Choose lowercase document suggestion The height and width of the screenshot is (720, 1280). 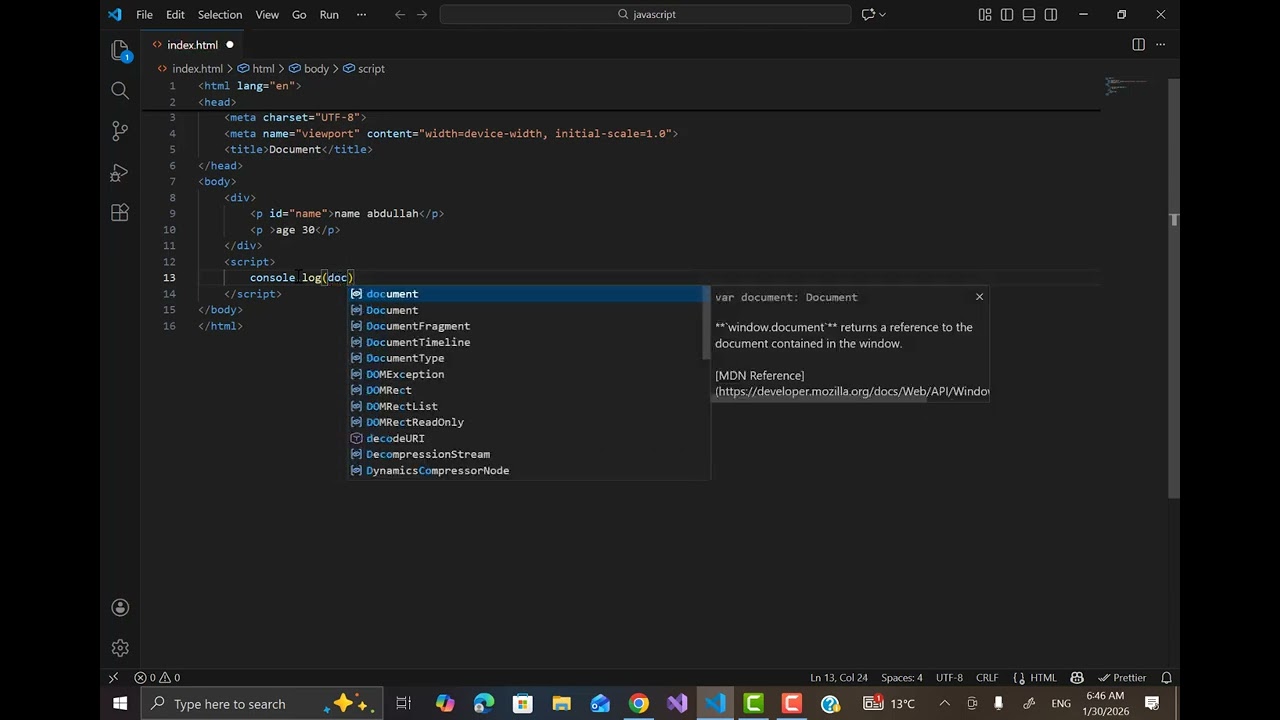click(527, 294)
